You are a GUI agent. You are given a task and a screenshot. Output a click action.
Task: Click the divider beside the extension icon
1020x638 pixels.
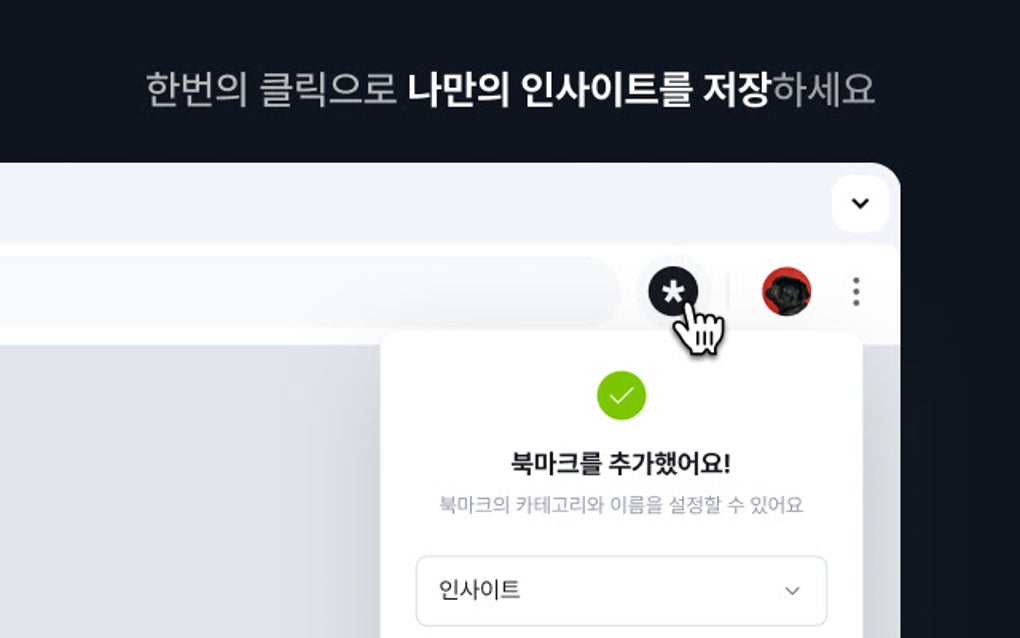pyautogui.click(x=728, y=291)
